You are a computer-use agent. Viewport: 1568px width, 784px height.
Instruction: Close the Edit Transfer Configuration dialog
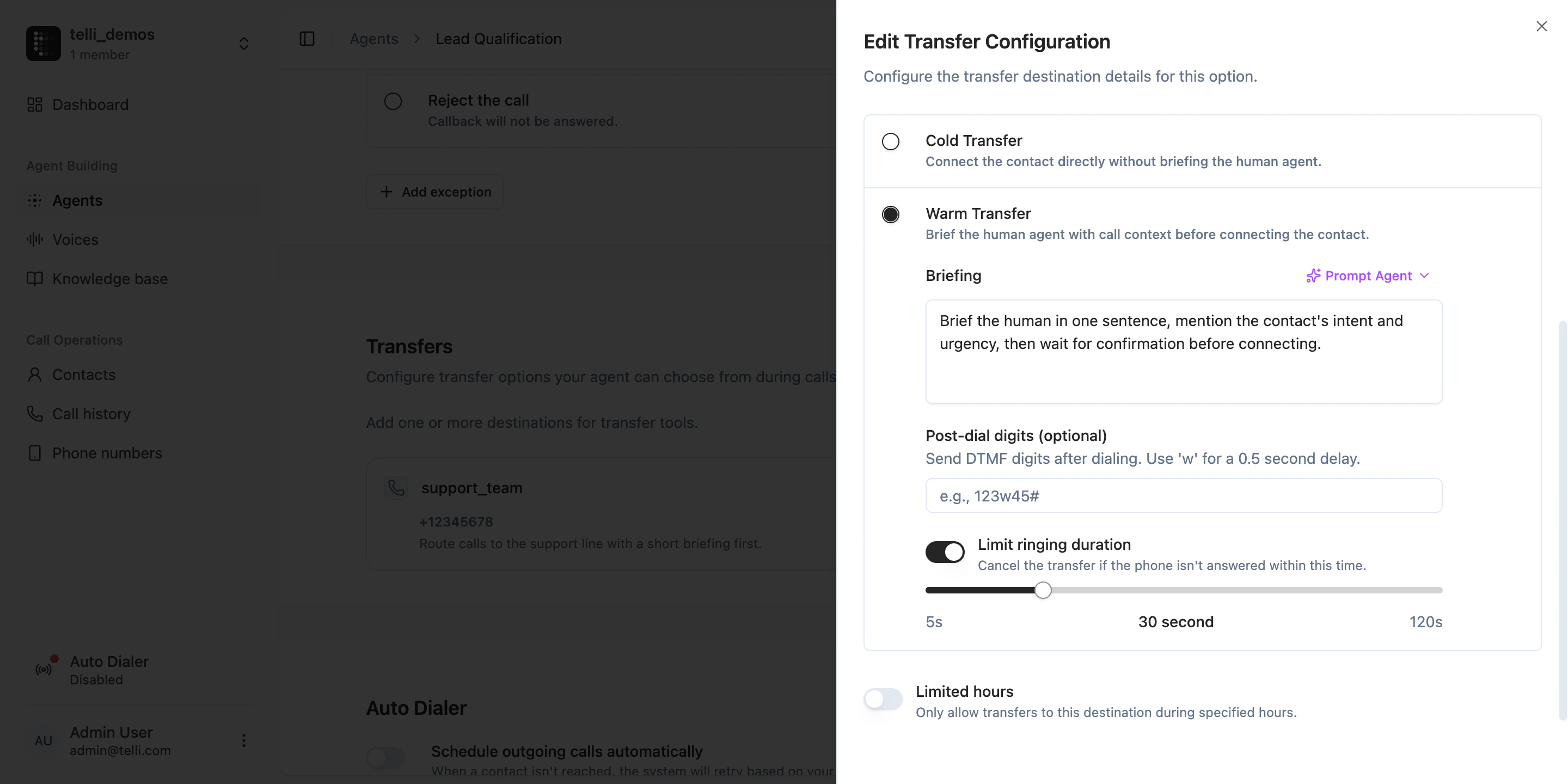click(x=1541, y=26)
